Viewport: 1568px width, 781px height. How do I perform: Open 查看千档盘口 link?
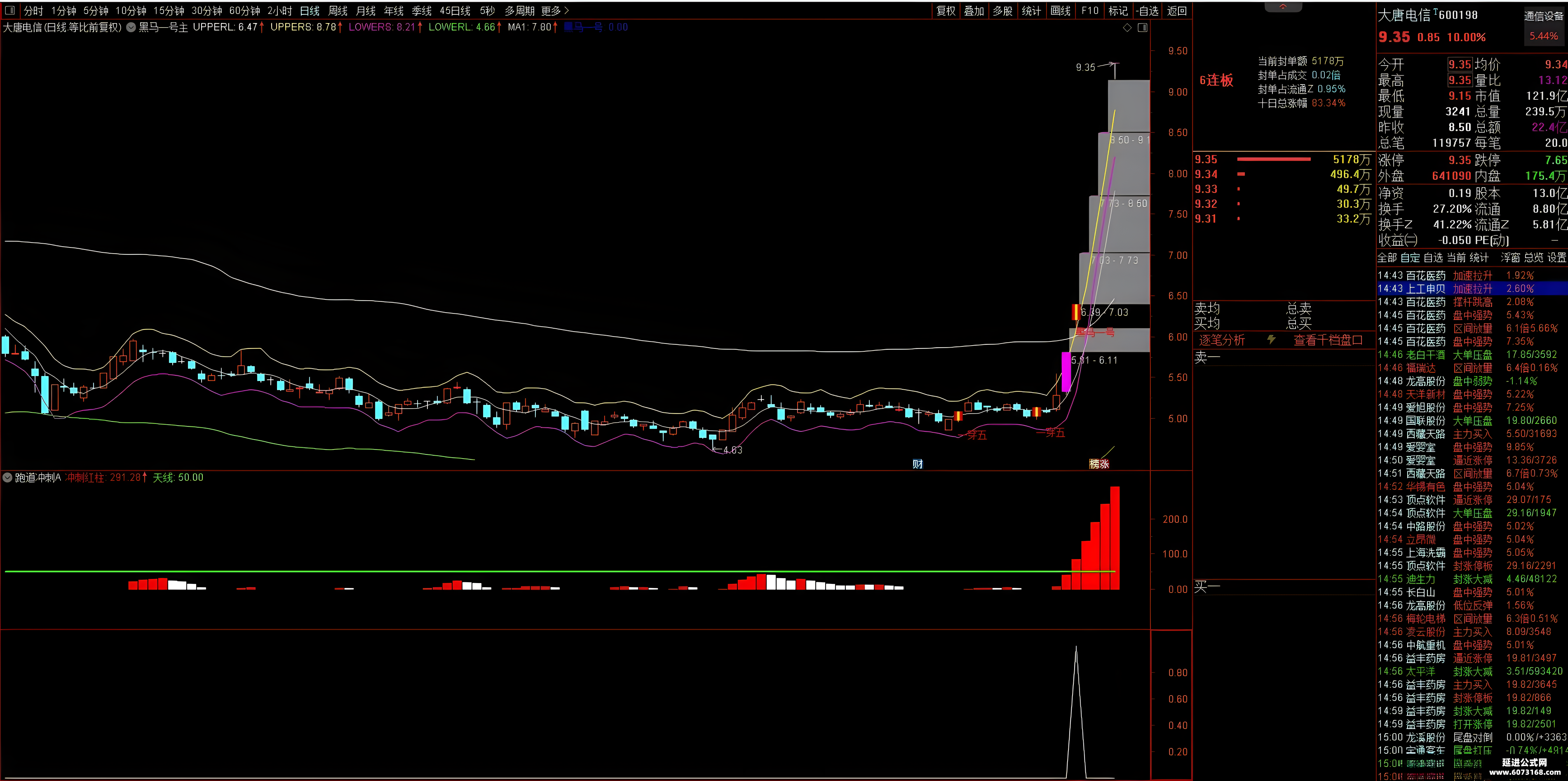click(x=1328, y=340)
